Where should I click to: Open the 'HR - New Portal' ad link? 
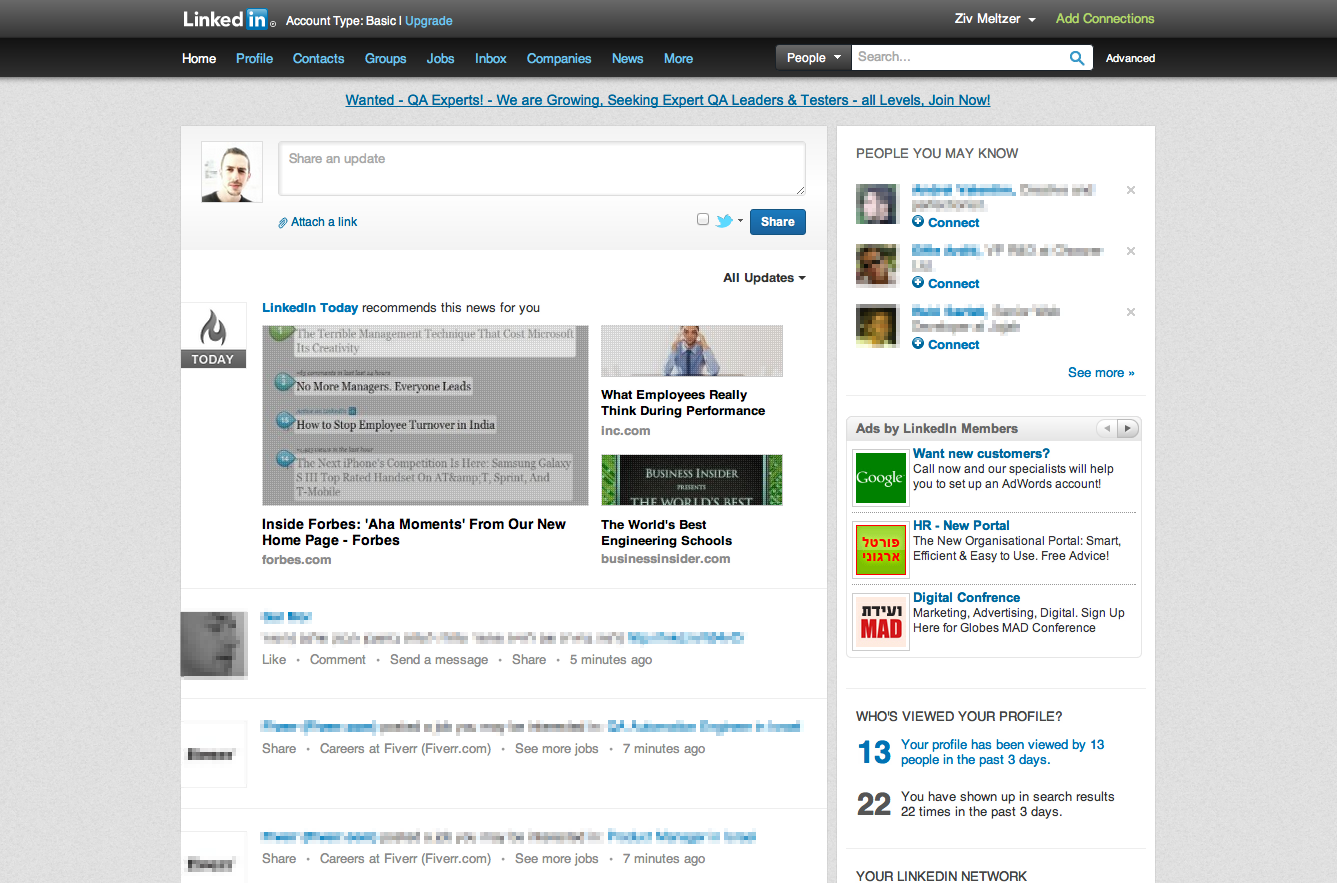pyautogui.click(x=961, y=525)
